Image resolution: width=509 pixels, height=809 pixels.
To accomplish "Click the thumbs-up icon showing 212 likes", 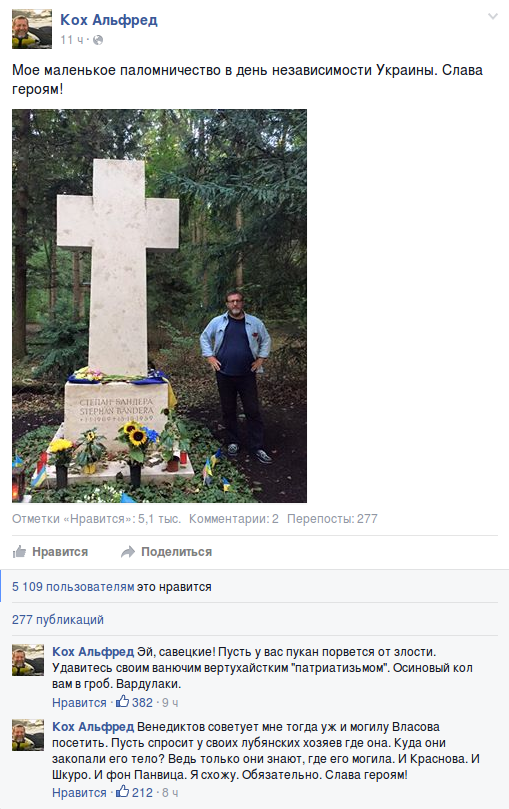I will [122, 791].
